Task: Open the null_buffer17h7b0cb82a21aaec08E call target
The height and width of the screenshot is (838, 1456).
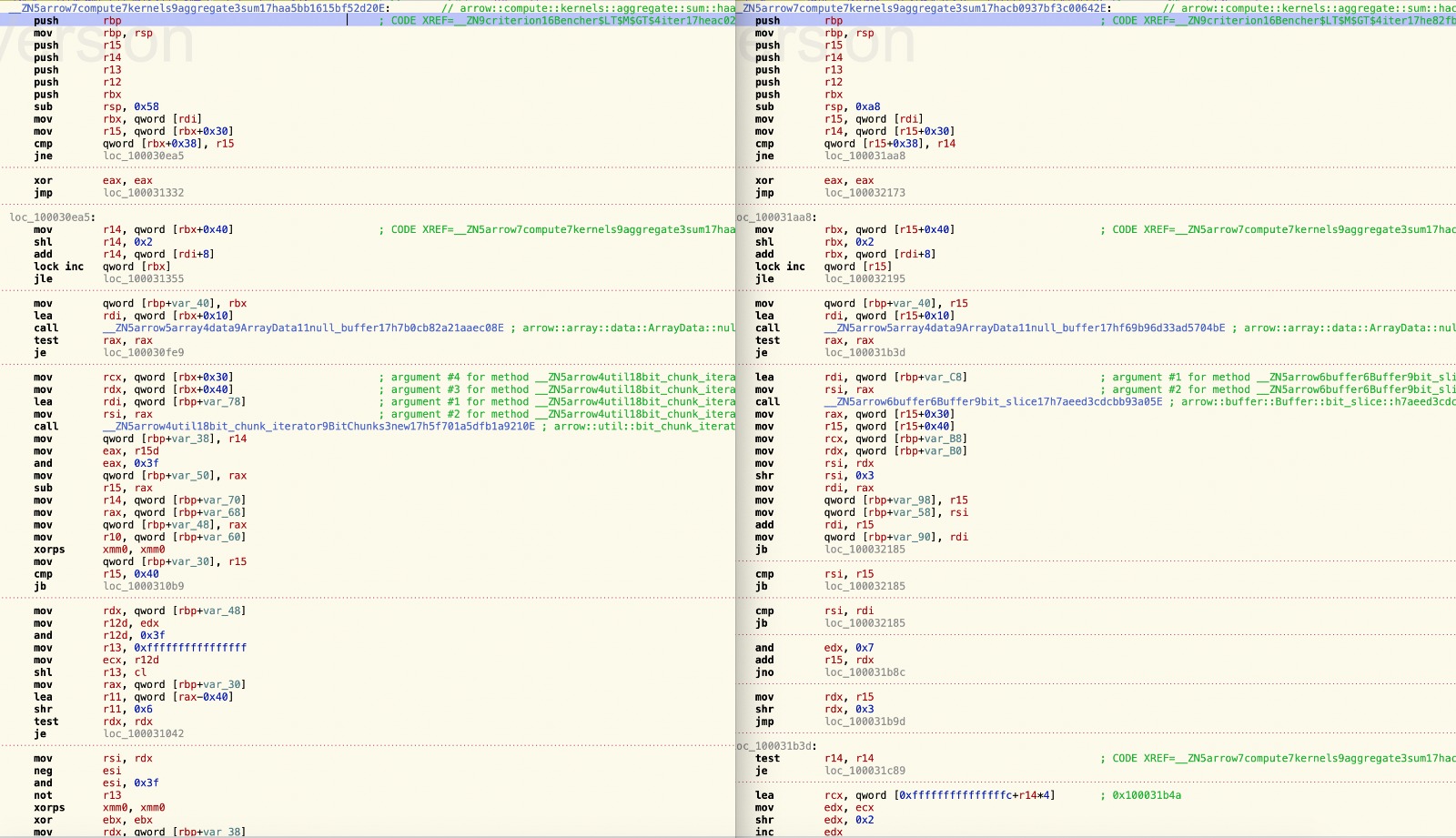Action: [303, 328]
